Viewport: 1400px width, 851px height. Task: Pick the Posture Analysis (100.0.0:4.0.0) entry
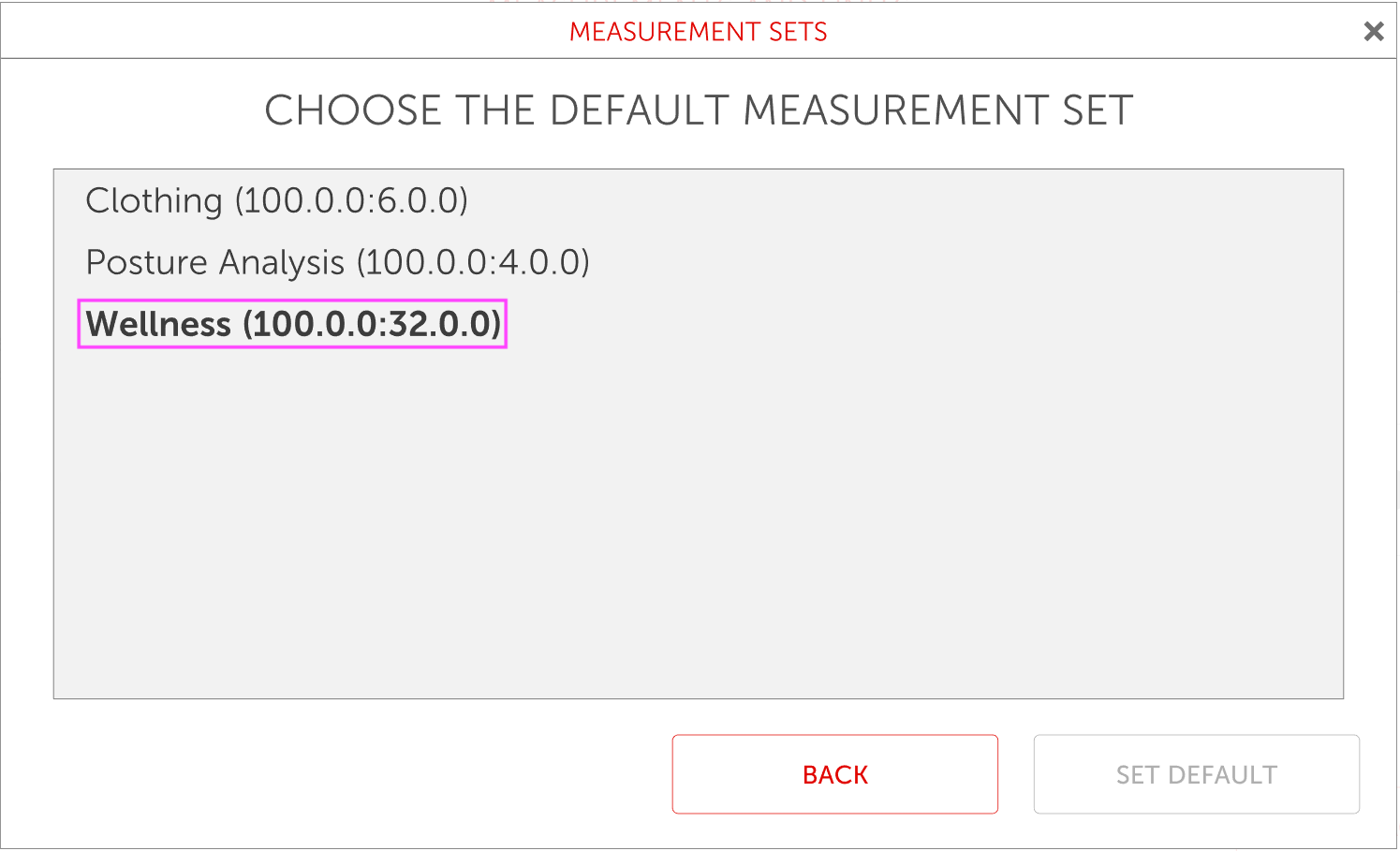click(337, 263)
